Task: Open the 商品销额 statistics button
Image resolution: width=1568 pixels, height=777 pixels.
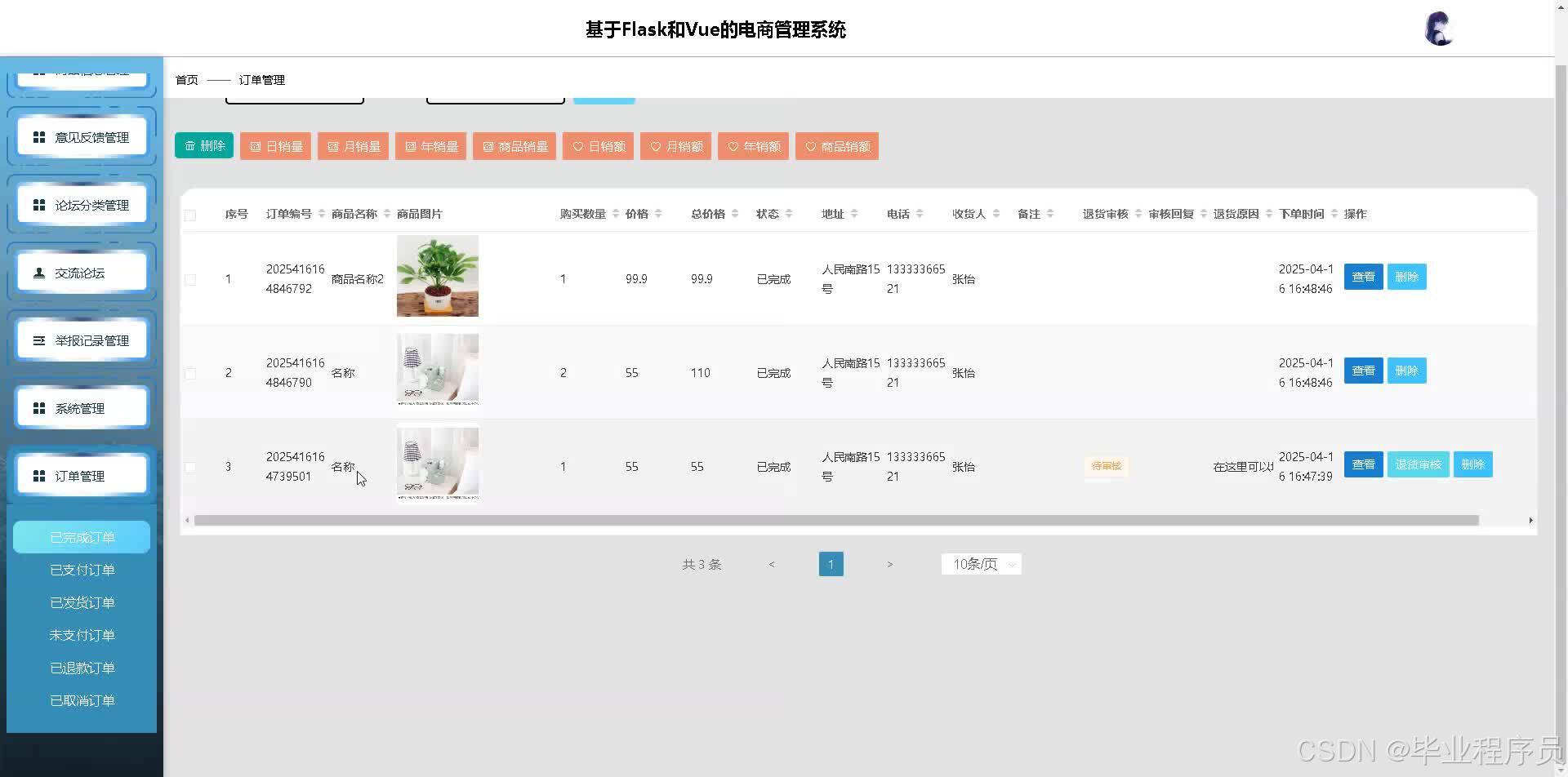Action: coord(837,146)
